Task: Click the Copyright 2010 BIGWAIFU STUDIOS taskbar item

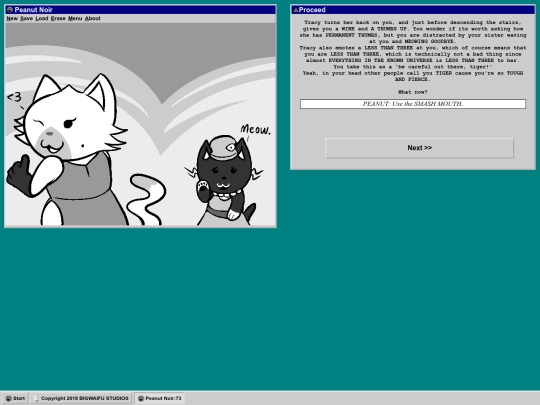Action: point(82,398)
